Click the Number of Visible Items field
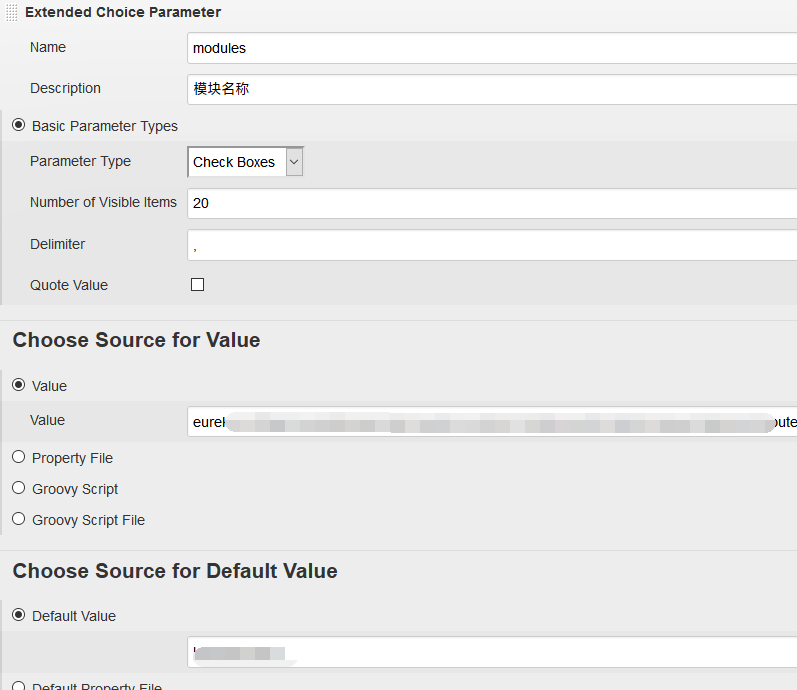 coord(492,203)
